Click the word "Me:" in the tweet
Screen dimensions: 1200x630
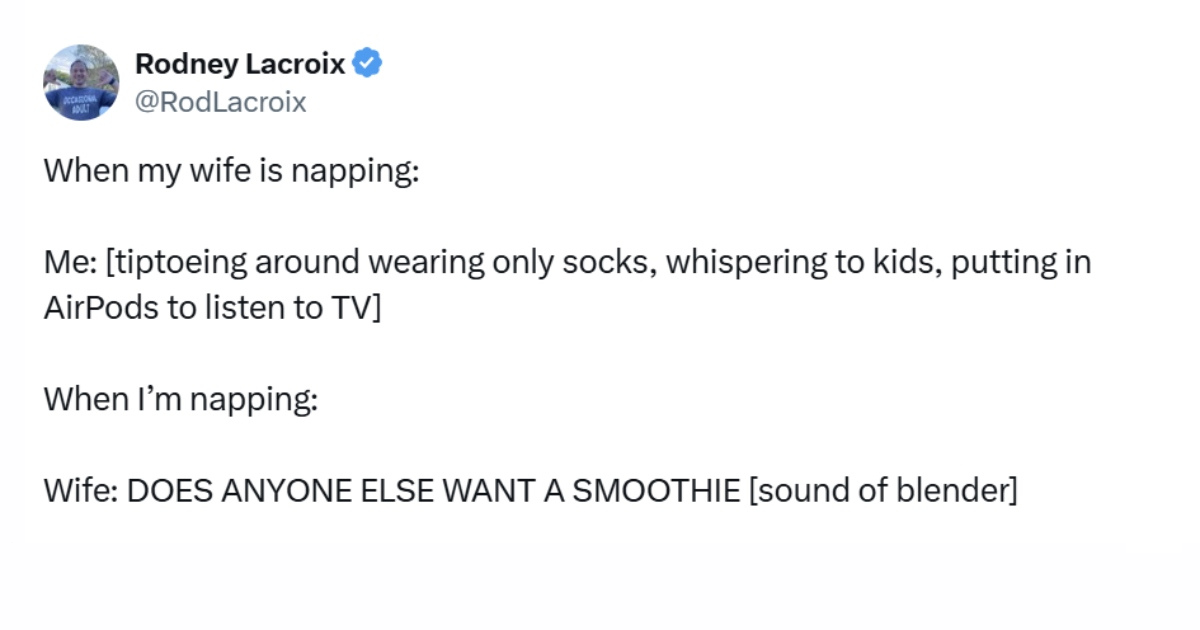pyautogui.click(x=68, y=262)
